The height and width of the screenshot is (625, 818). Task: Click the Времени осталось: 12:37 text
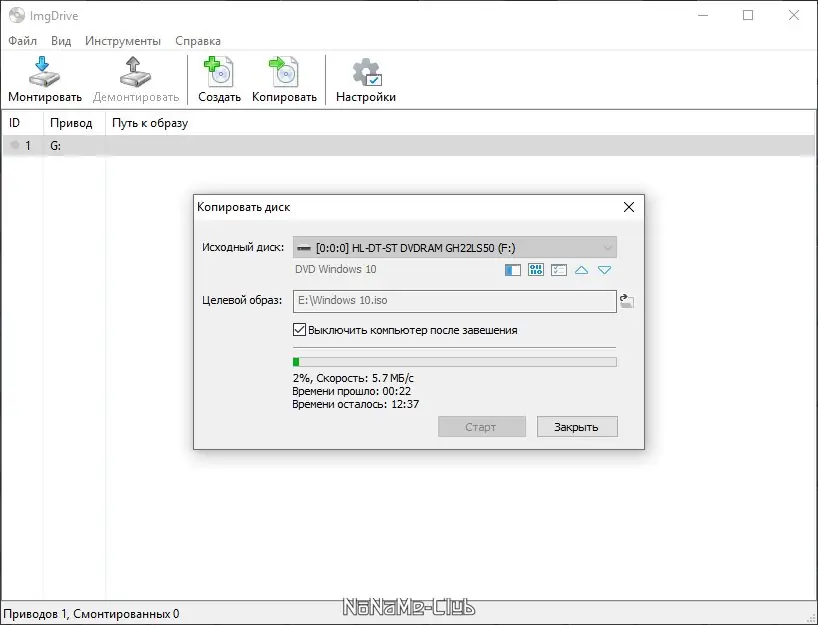[355, 404]
